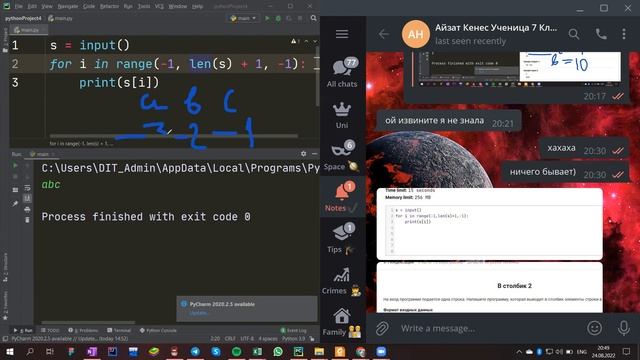
Task: Toggle soft-wrap icon in the Run panel
Action: coord(27,188)
